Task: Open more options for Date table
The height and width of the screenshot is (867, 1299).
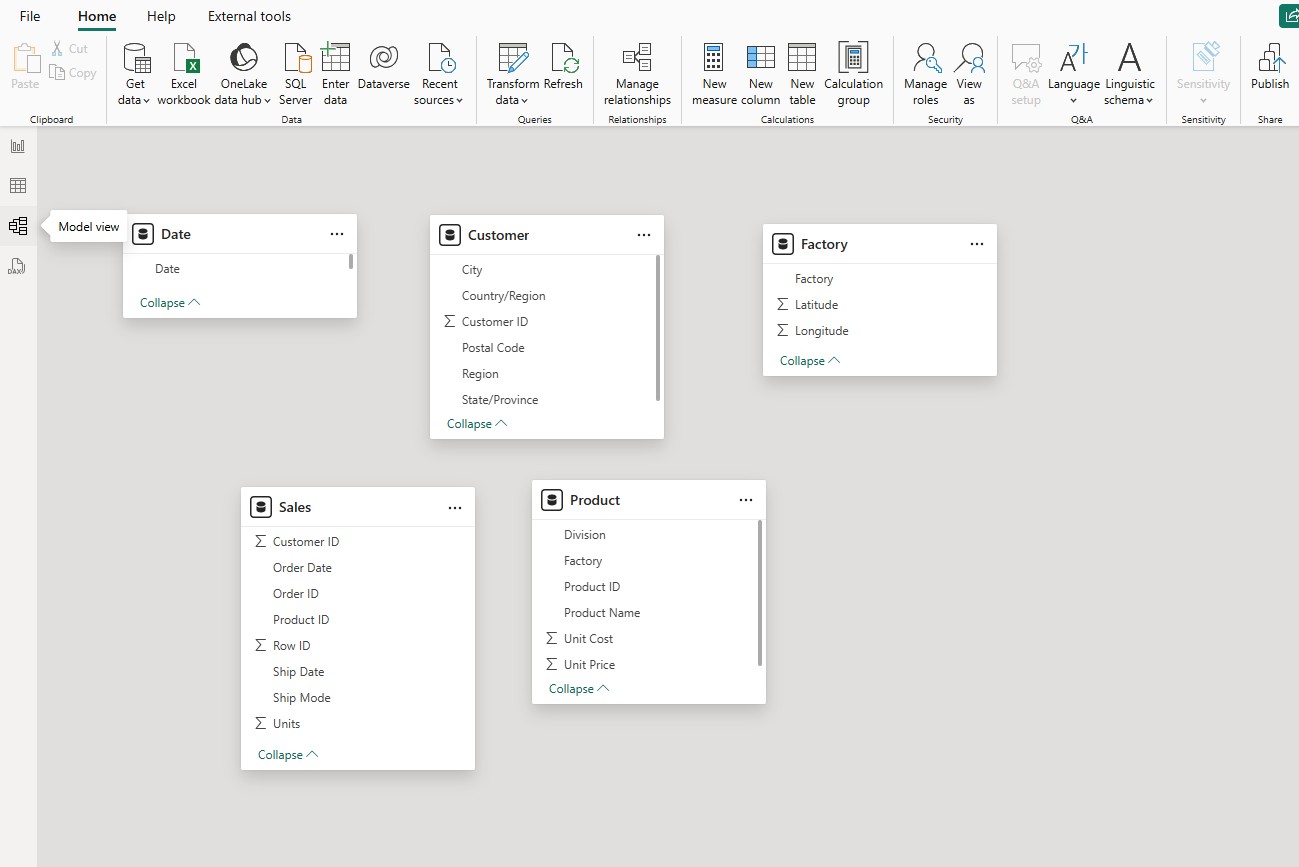Action: pos(337,234)
